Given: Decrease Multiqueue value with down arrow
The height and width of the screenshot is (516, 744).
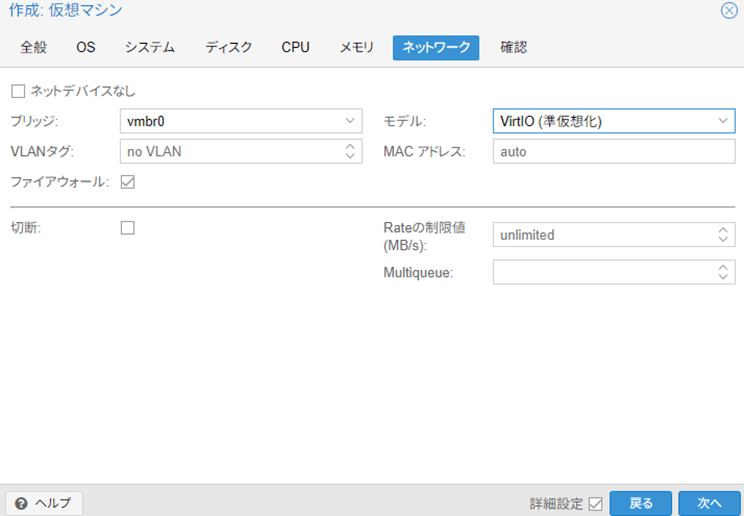Looking at the screenshot, I should coord(723,277).
